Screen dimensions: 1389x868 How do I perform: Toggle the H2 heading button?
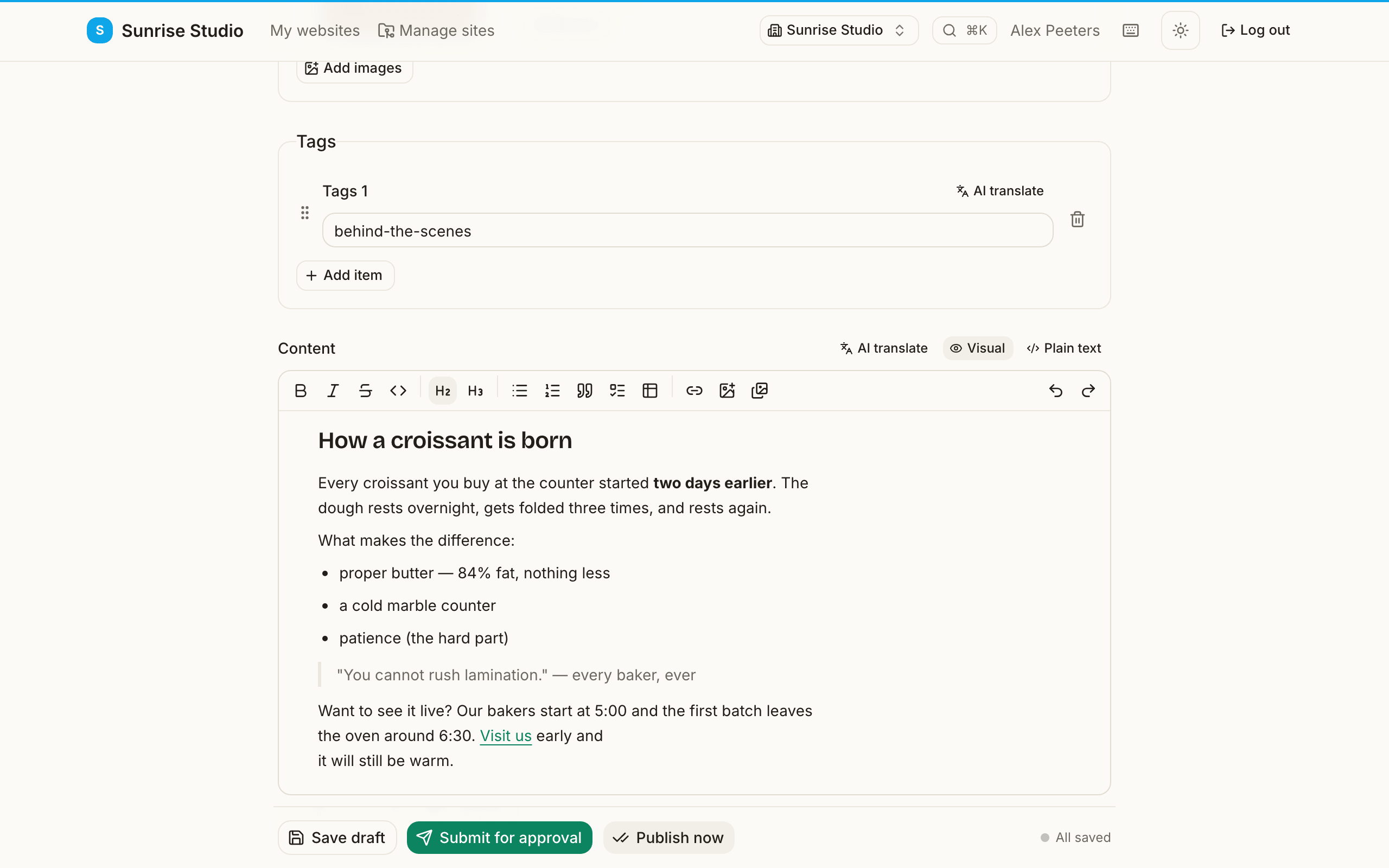[443, 391]
